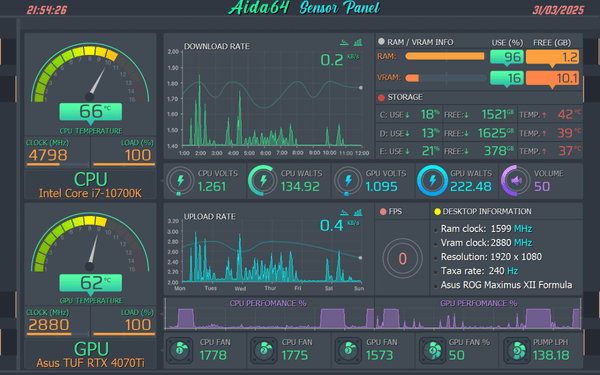Image resolution: width=600 pixels, height=375 pixels.
Task: Click the VRAM usage bar
Action: [445, 78]
